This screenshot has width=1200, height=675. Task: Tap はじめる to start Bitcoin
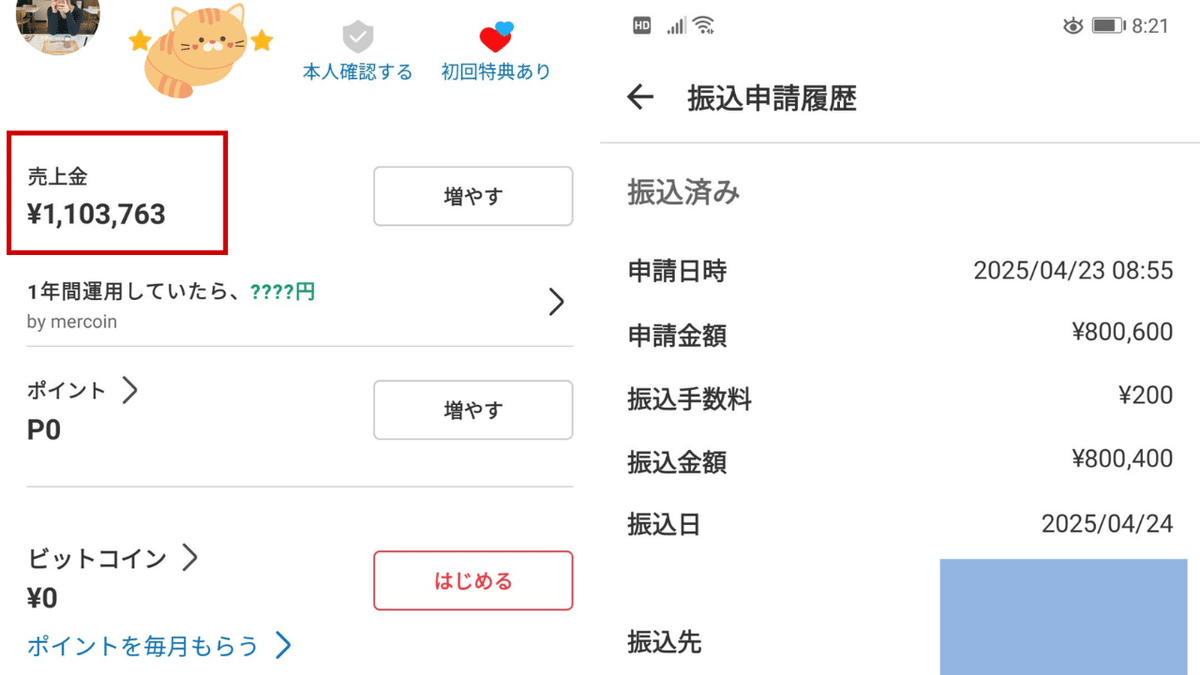pyautogui.click(x=472, y=581)
